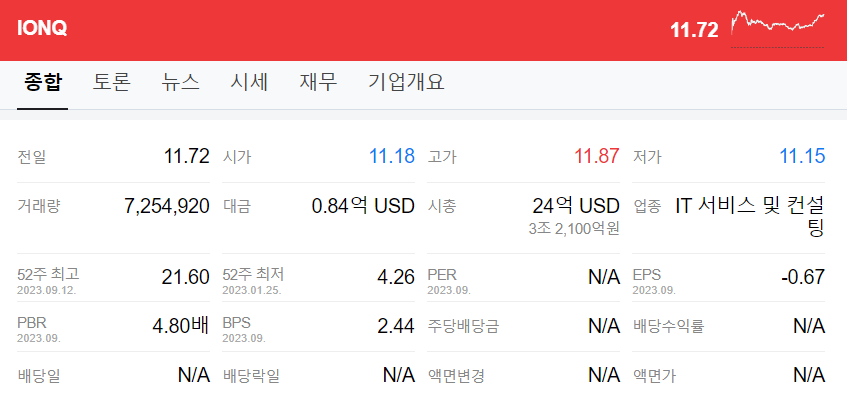Screen dimensions: 847x398
Task: Click the 52주 최고 date 2023.09.12.
Action: click(x=46, y=290)
